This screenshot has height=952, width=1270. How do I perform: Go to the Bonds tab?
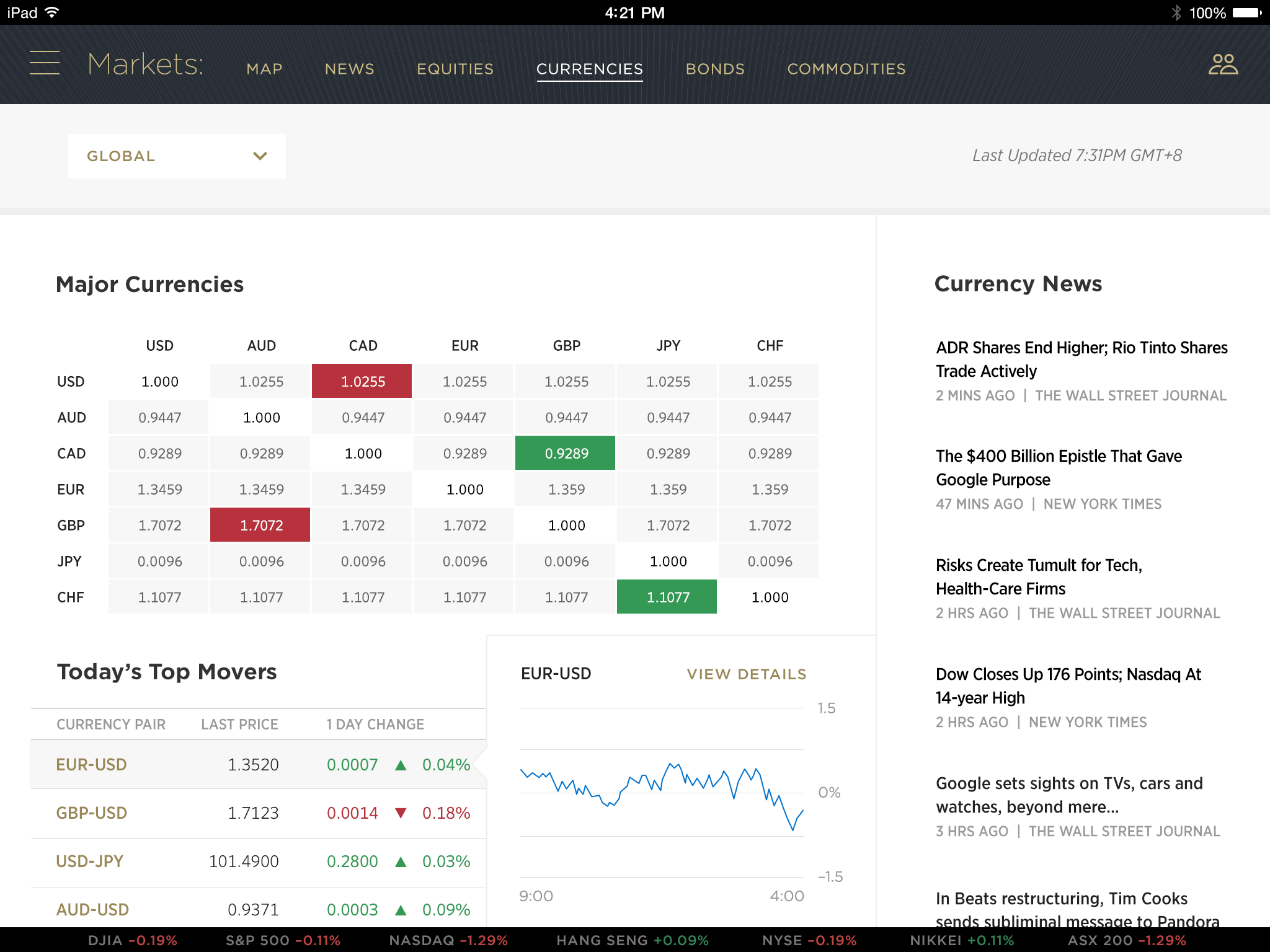715,69
